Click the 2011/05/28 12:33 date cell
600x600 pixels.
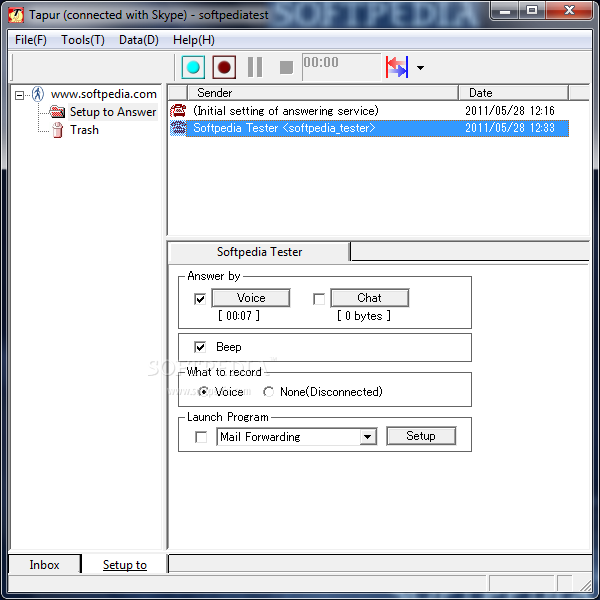510,128
